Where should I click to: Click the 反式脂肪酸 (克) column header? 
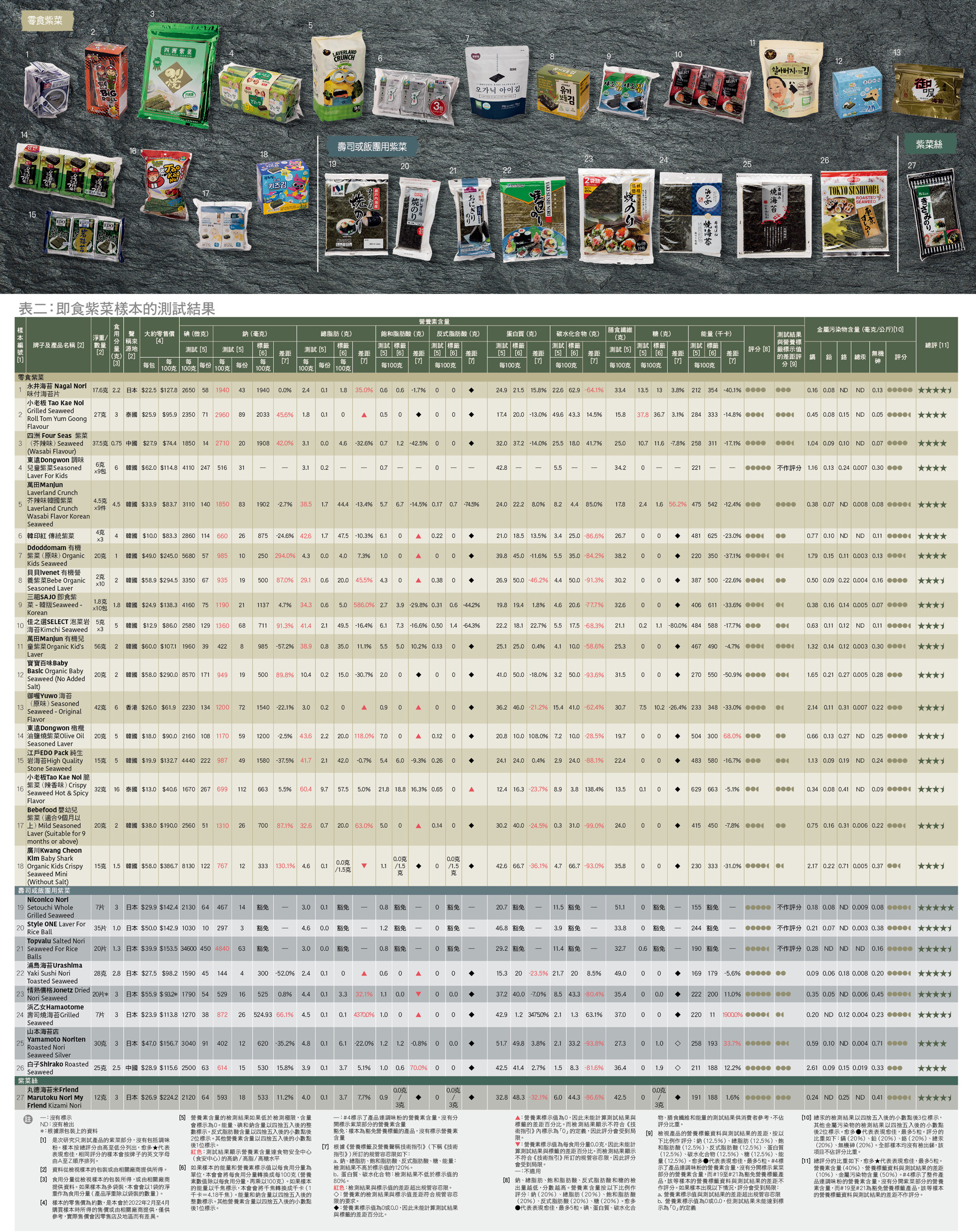tap(458, 334)
